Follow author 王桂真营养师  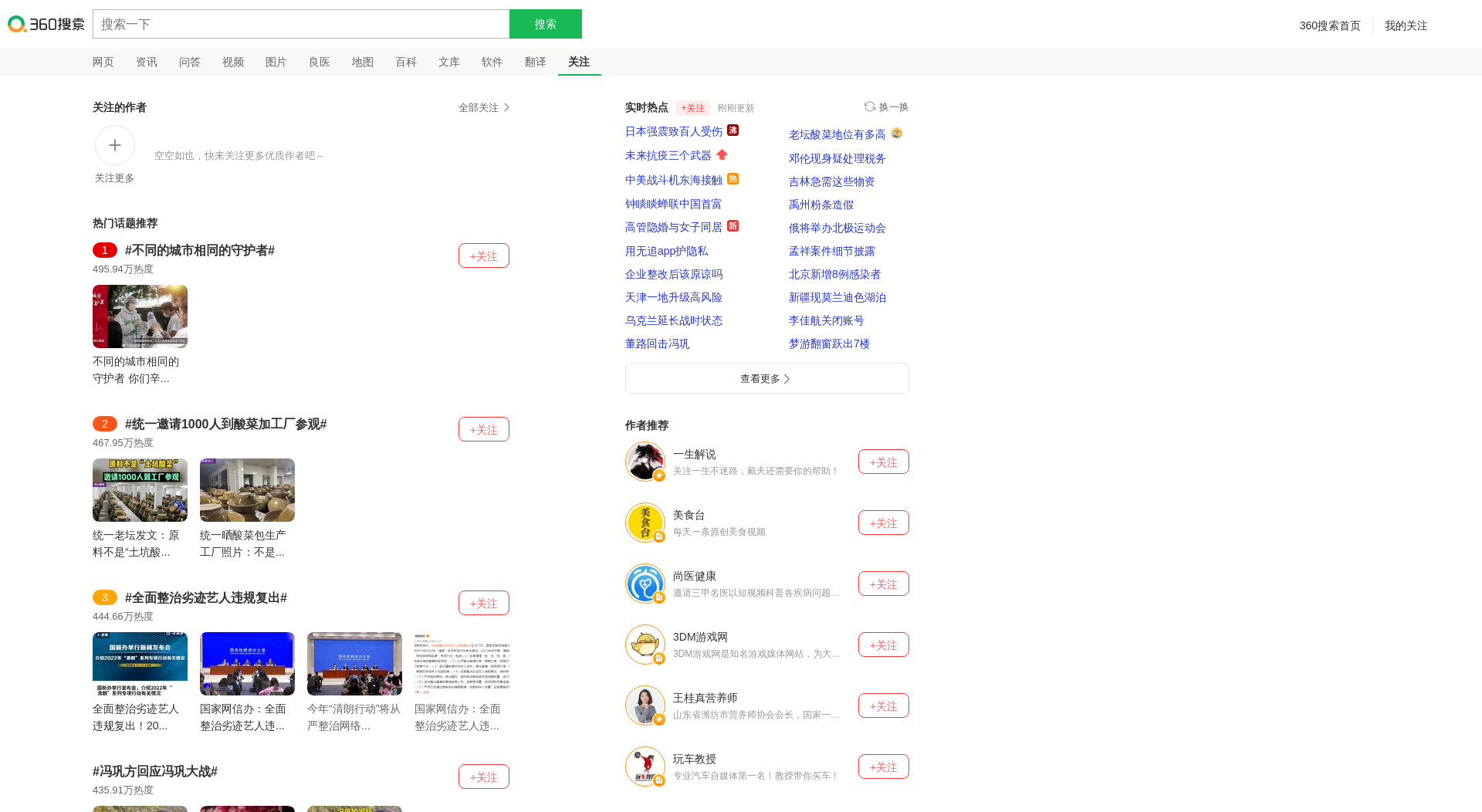point(884,705)
